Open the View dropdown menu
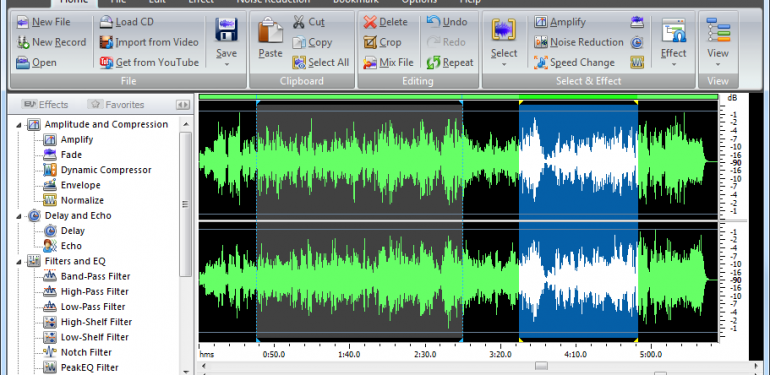Screen dimensions: 770x375 pyautogui.click(x=717, y=64)
